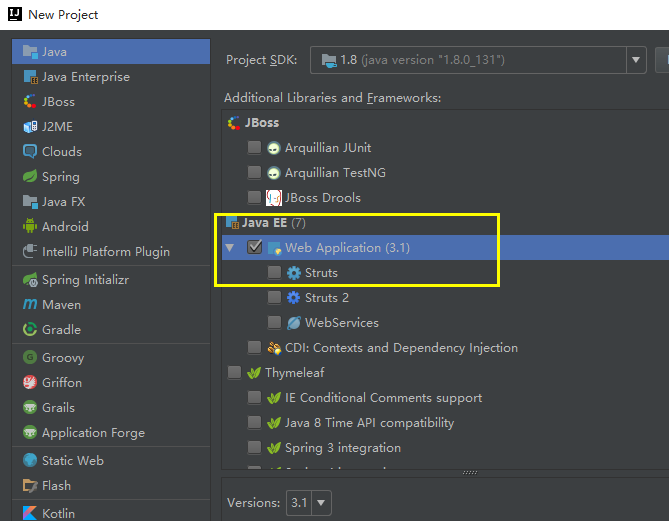Click the Flash folder icon
The image size is (669, 521).
tap(30, 485)
